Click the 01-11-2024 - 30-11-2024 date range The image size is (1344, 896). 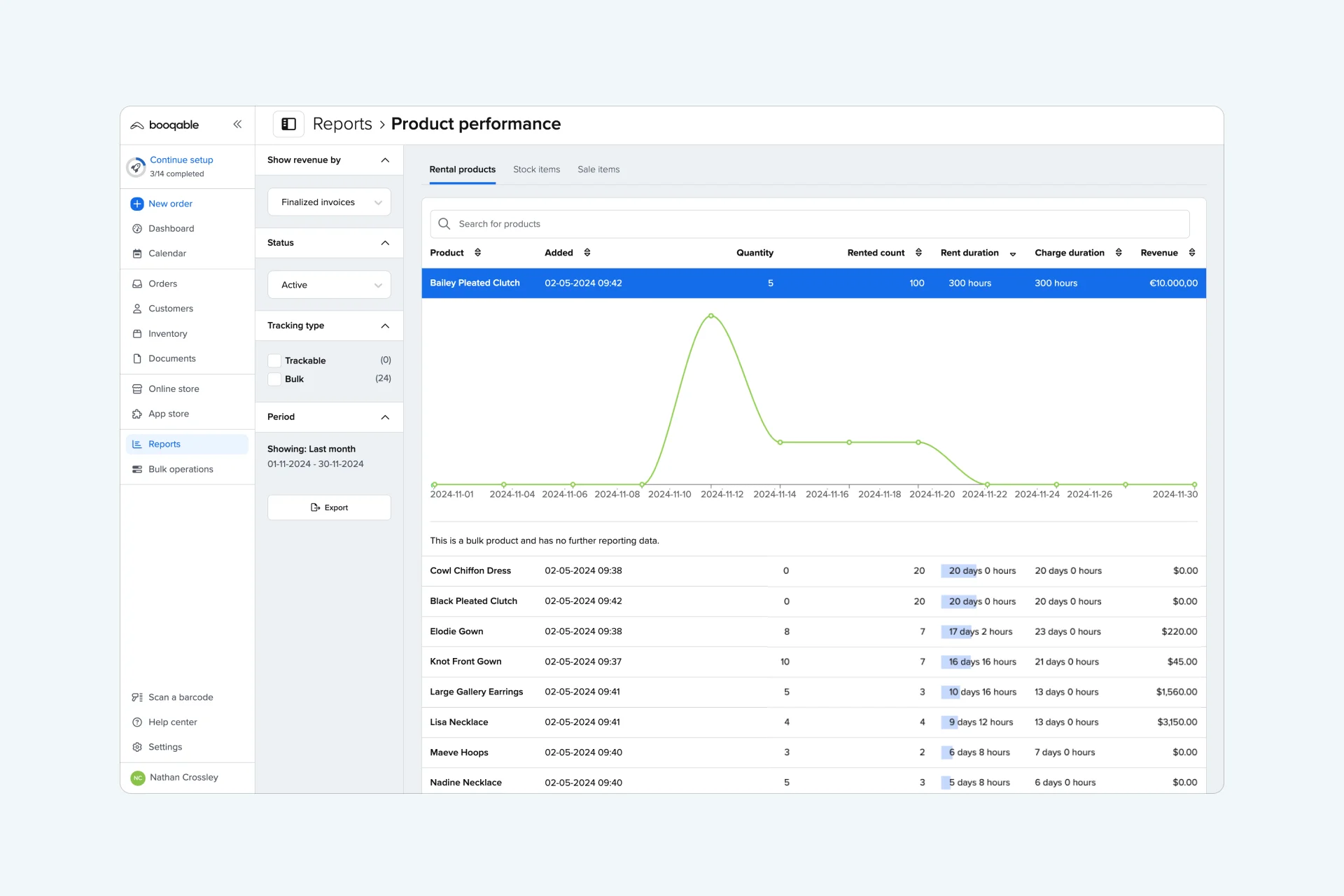point(316,464)
